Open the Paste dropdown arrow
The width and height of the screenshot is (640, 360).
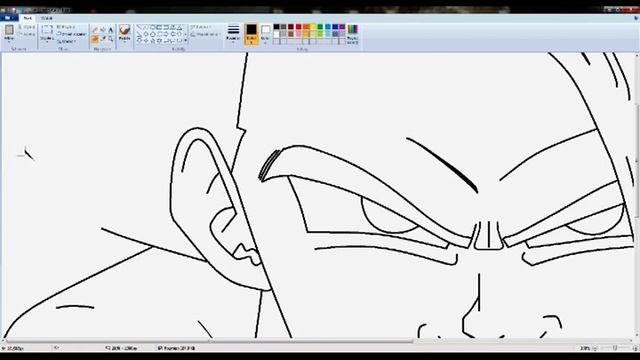coord(9,41)
